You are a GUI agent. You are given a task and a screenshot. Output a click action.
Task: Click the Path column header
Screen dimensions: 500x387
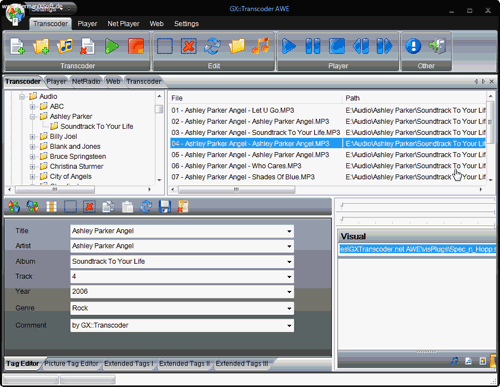click(x=415, y=98)
